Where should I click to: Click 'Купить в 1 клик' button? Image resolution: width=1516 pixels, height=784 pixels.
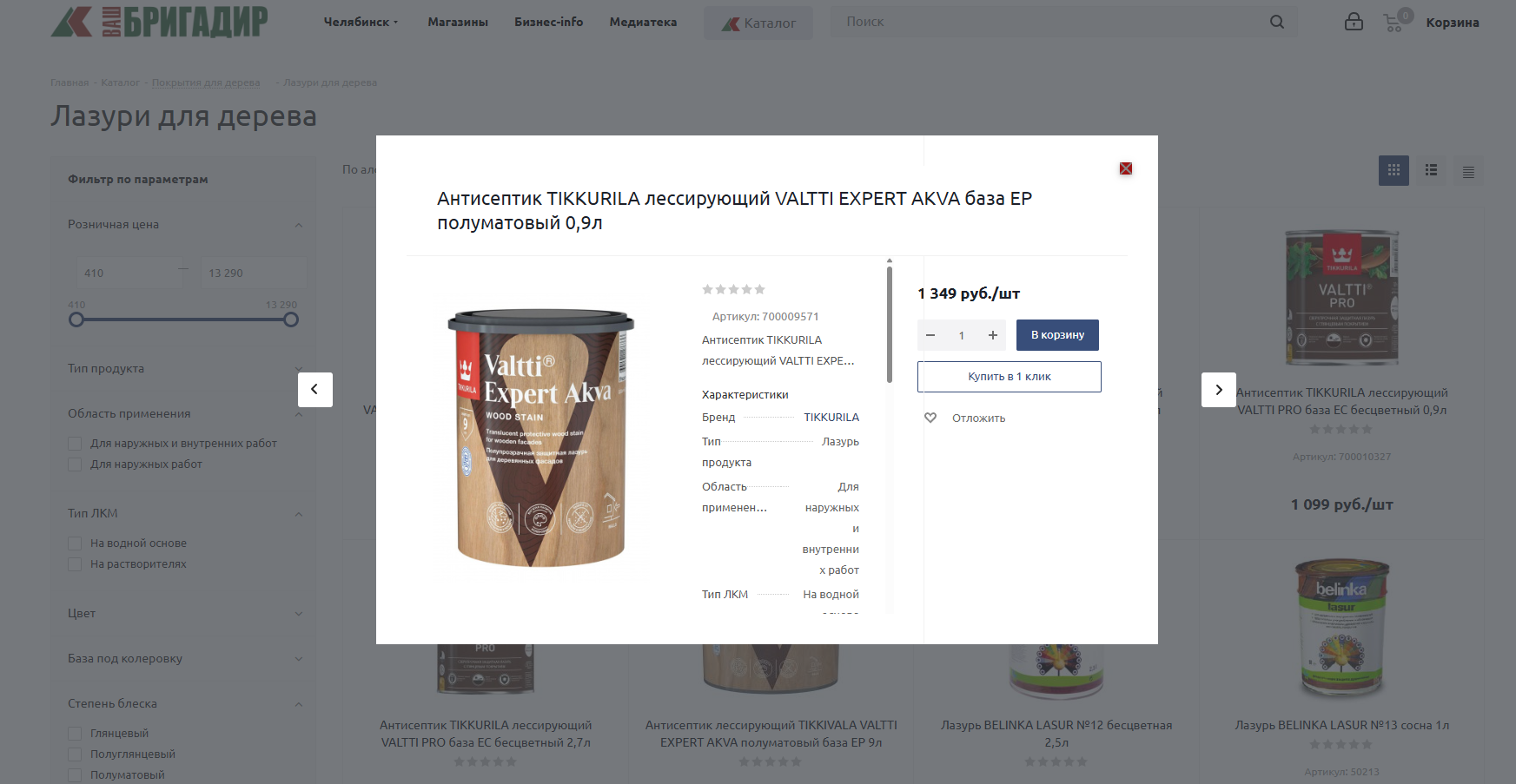pos(1010,377)
